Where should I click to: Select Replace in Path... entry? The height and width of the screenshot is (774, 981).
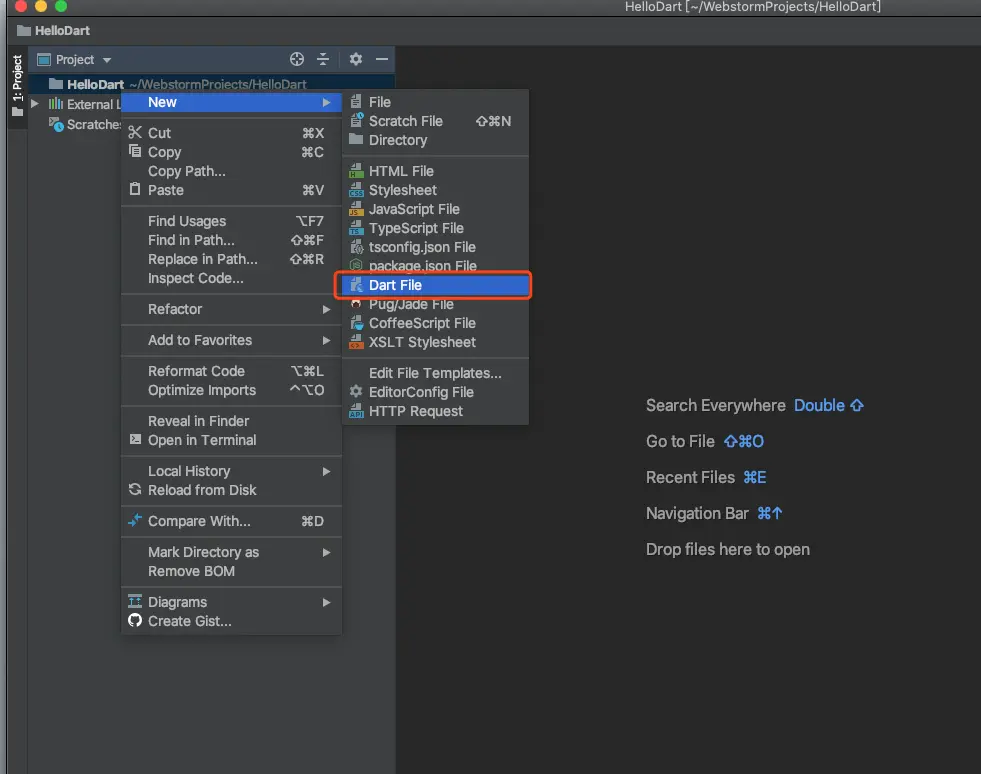coord(231,259)
